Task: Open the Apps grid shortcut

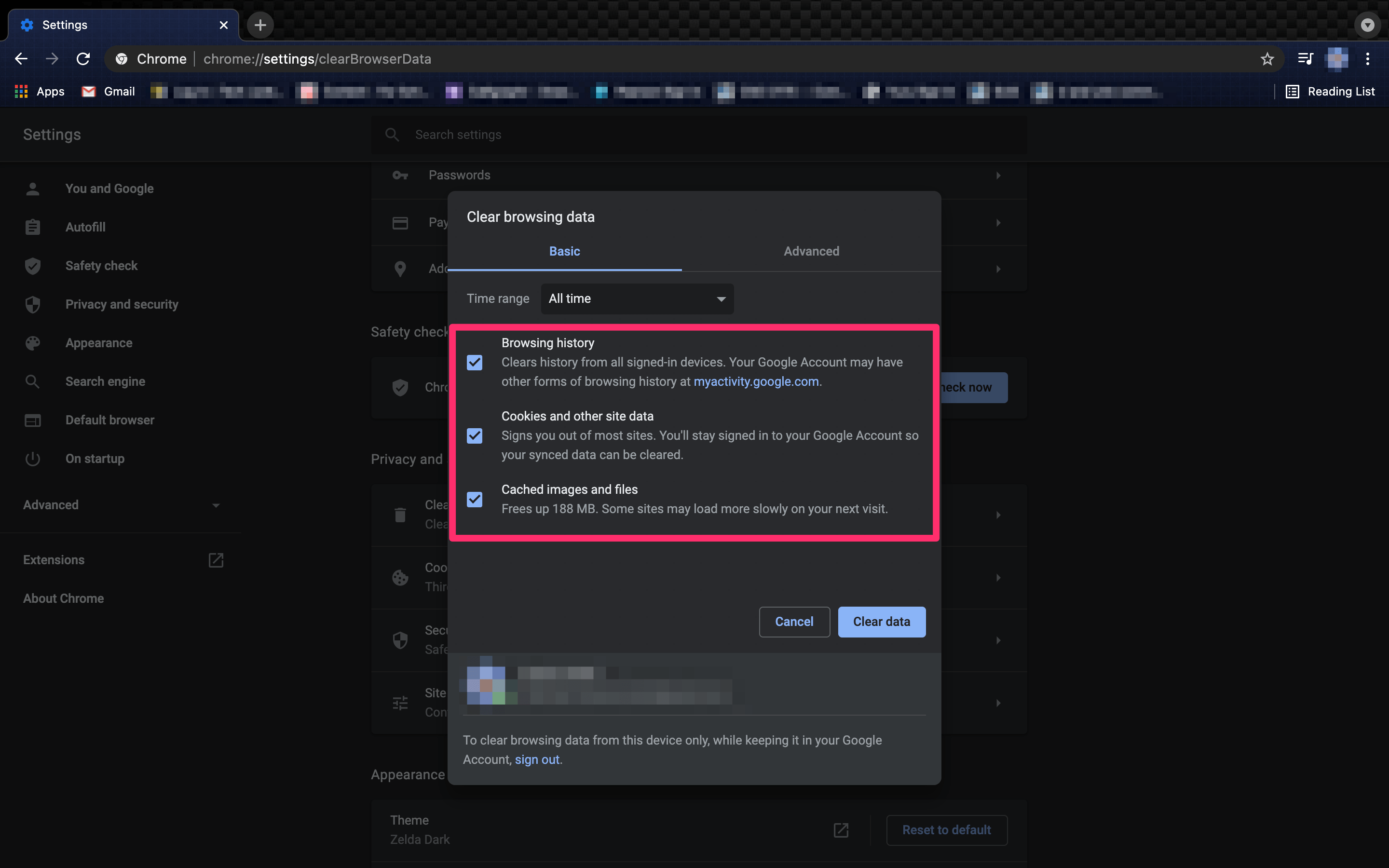Action: (x=39, y=91)
